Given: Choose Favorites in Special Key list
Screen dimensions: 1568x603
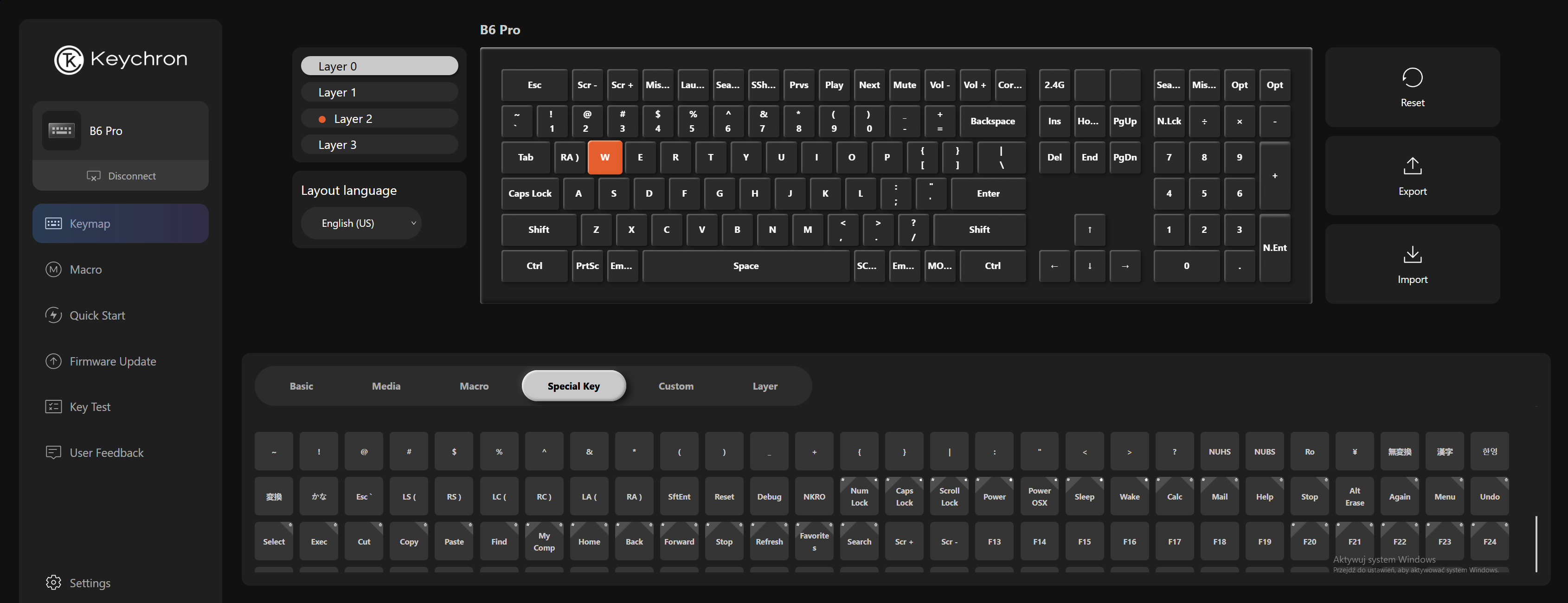Looking at the screenshot, I should 815,542.
